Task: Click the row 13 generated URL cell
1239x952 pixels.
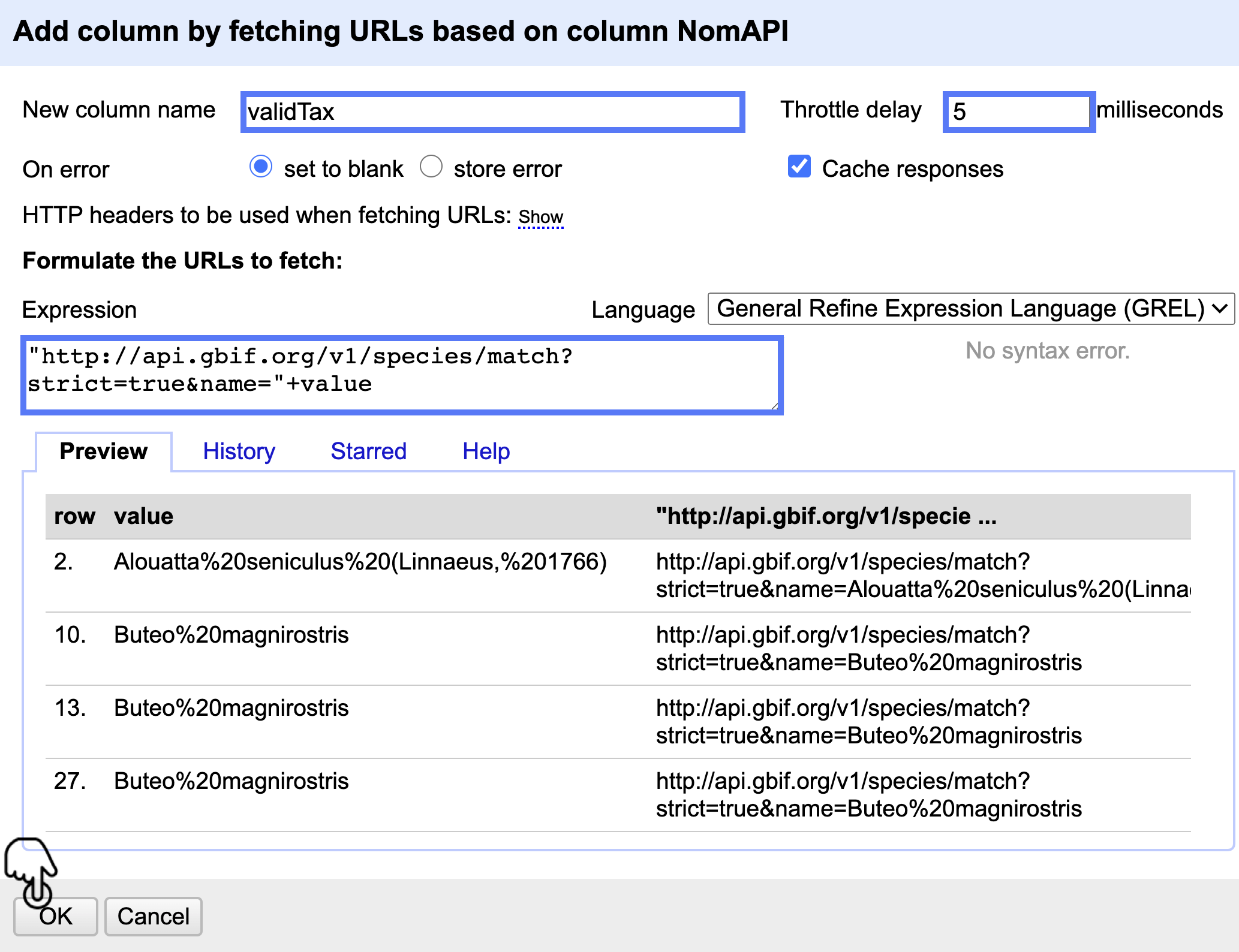Action: pyautogui.click(x=868, y=722)
